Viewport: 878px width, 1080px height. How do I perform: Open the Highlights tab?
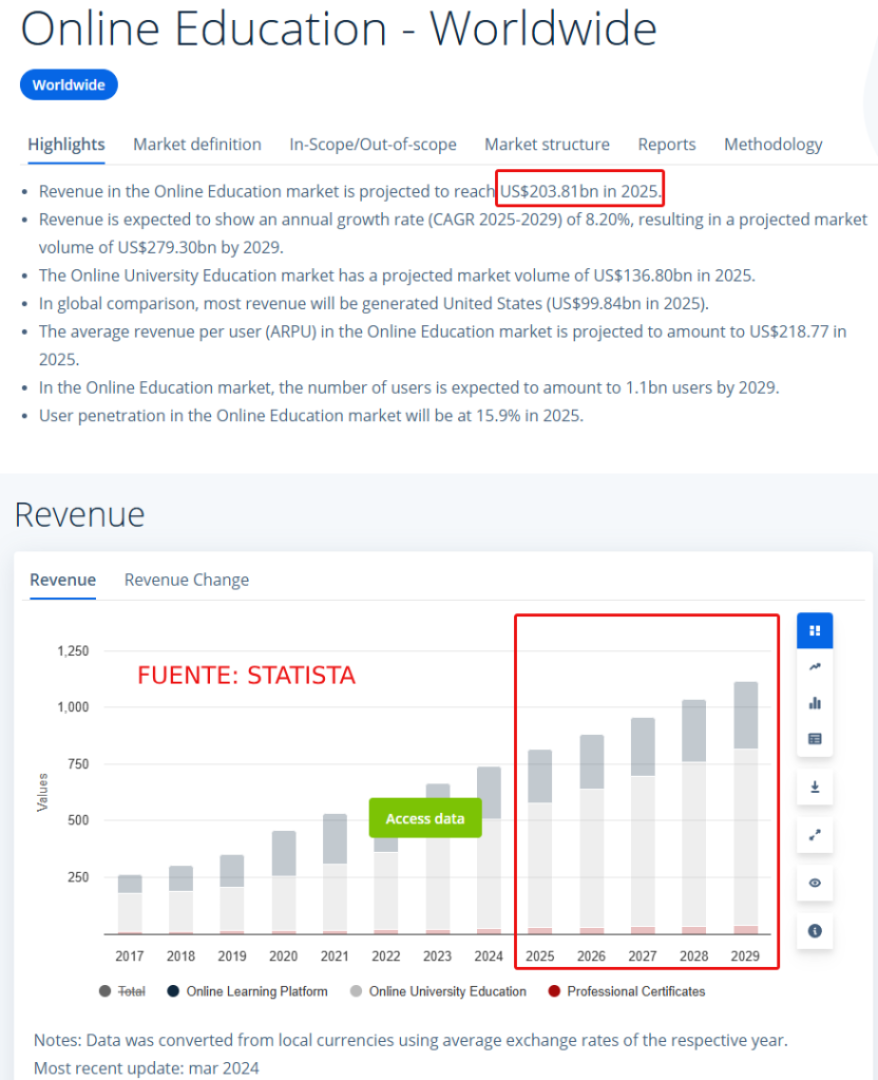[x=66, y=145]
